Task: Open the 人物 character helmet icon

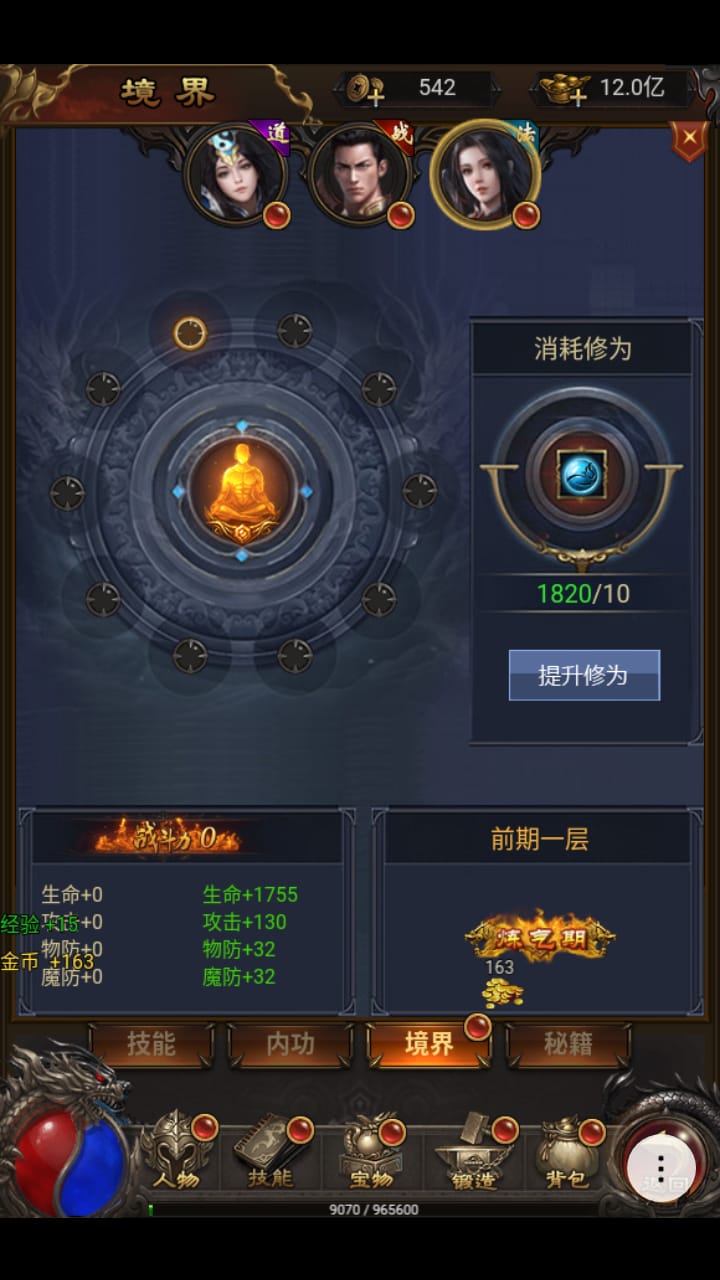Action: 177,1152
